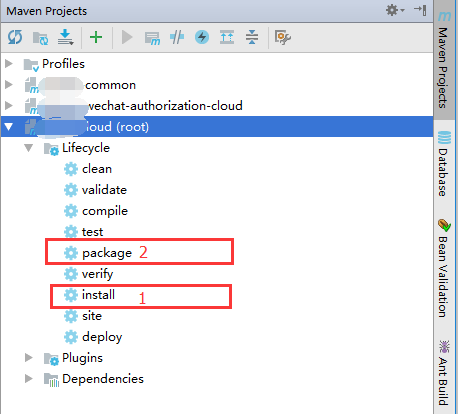Click the Collapse All tree icon

252,37
